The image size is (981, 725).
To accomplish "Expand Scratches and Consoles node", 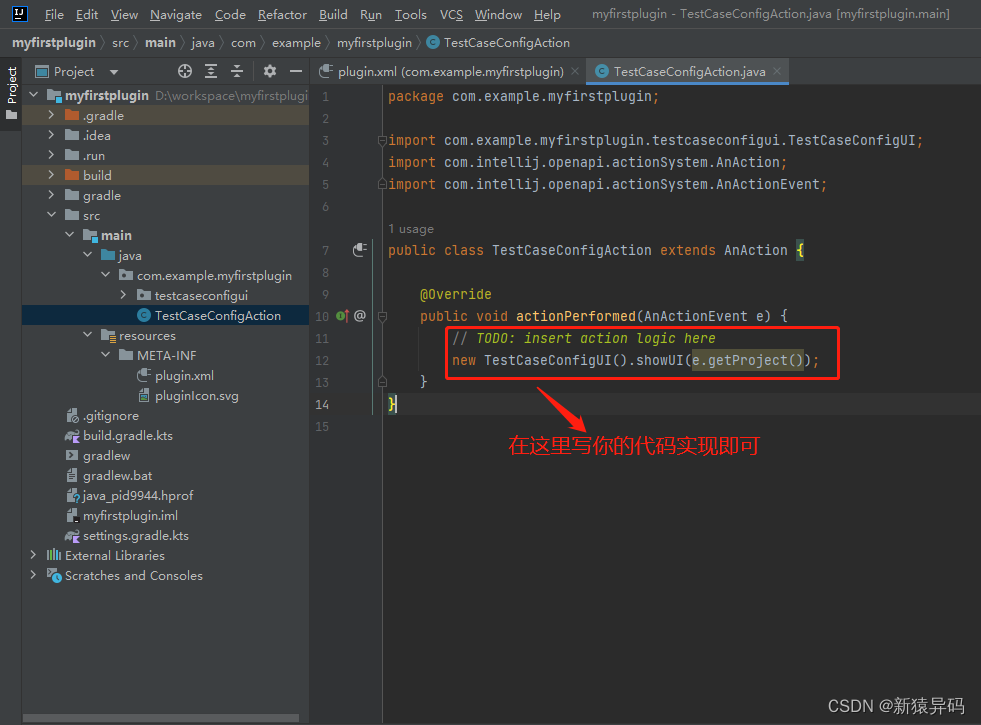I will (34, 575).
